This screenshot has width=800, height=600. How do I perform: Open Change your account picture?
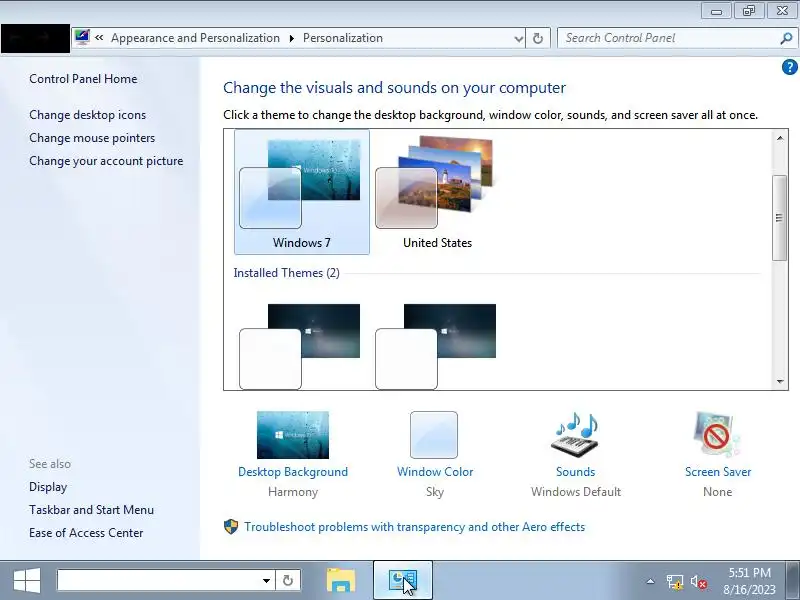tap(106, 161)
